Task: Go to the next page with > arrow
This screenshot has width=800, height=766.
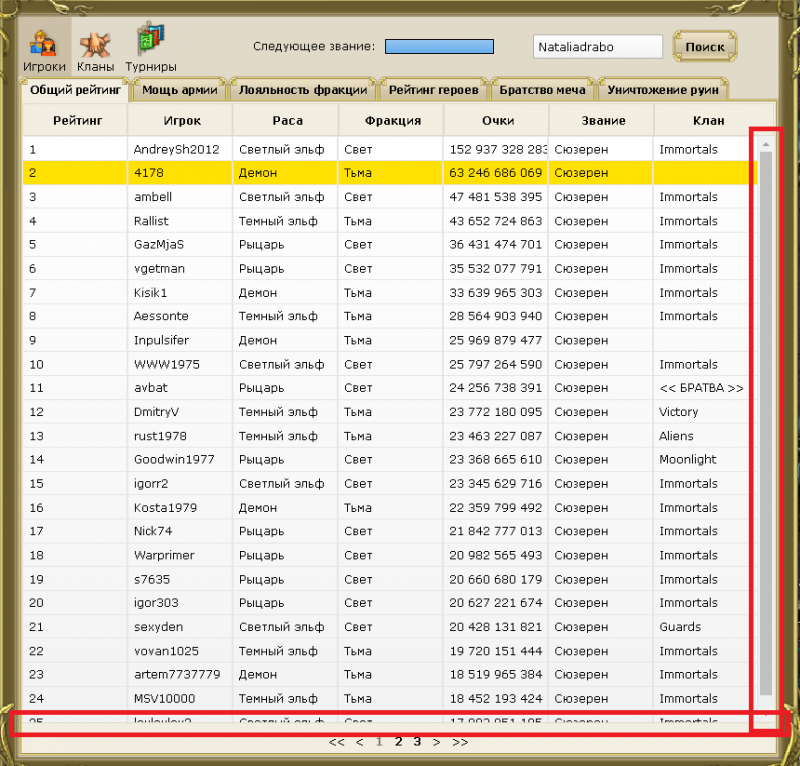Action: 437,742
